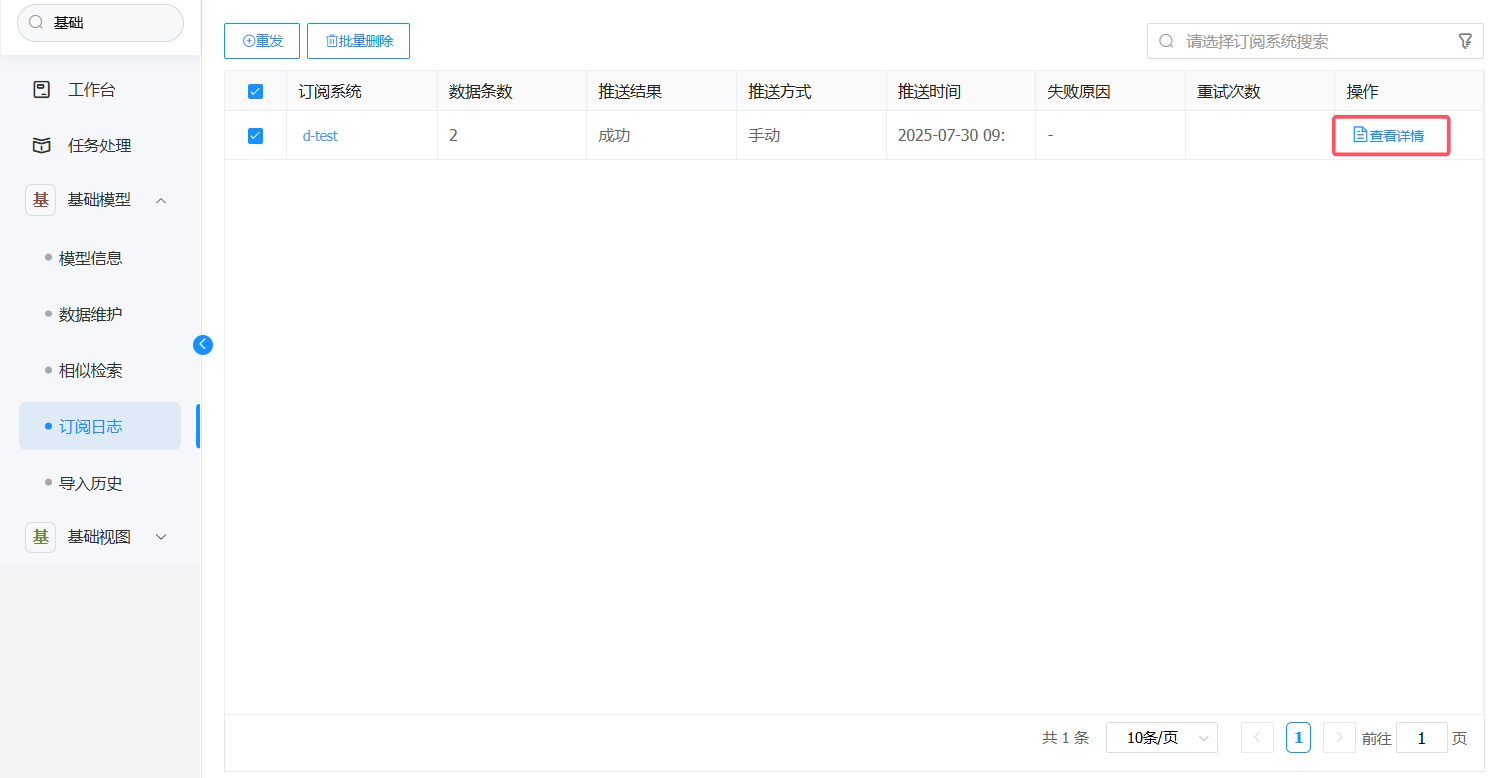Click the 基础模型 badge icon
The height and width of the screenshot is (778, 1491).
pyautogui.click(x=41, y=200)
